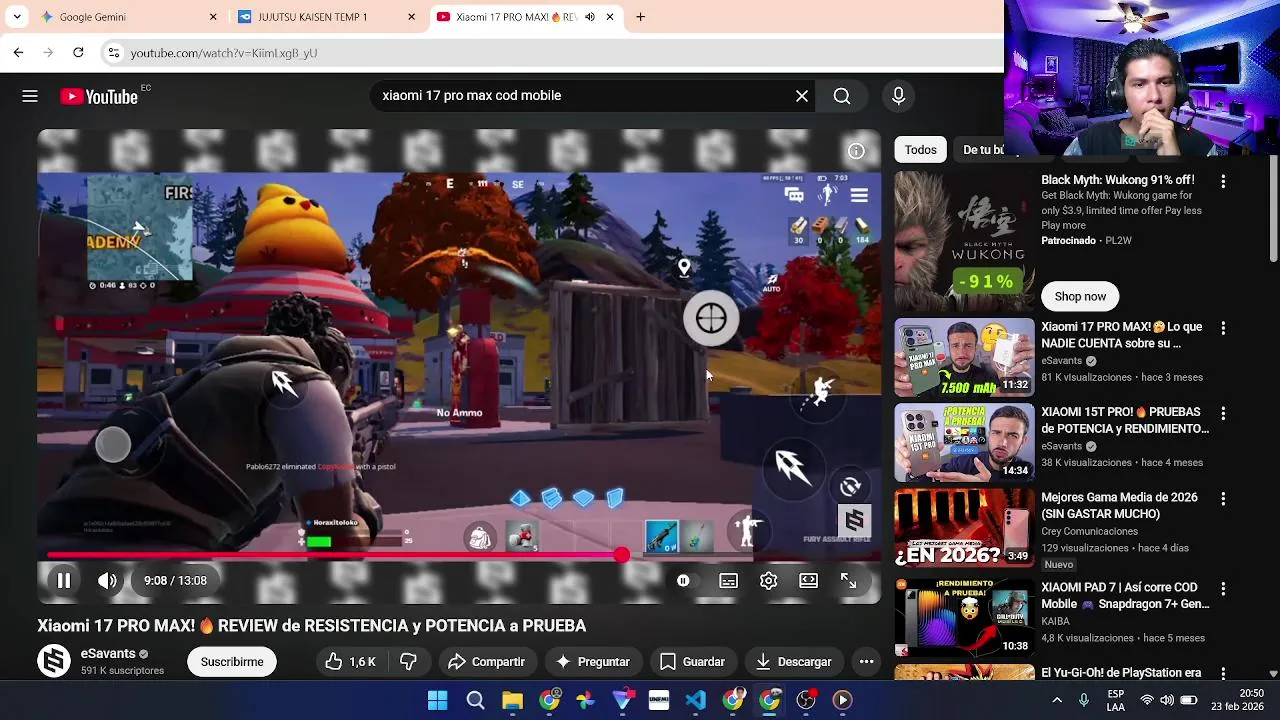
Task: Open the YouTube hamburger guide menu
Action: 30,96
